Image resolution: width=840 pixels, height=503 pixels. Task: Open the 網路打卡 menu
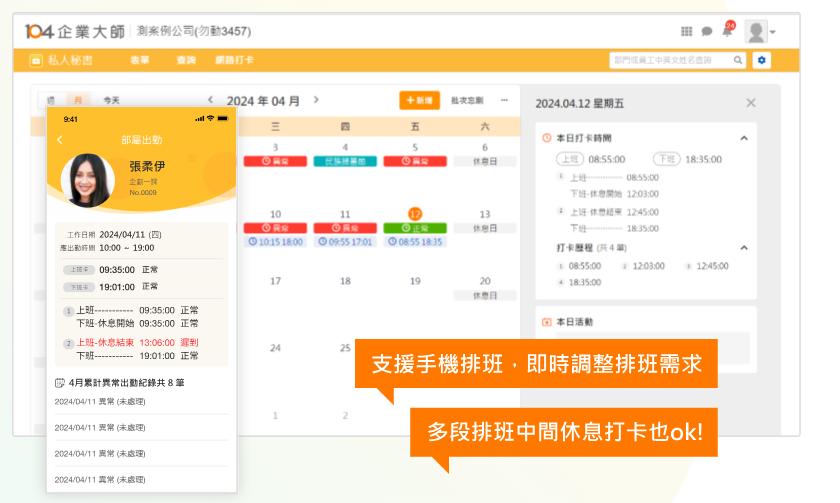tap(234, 60)
